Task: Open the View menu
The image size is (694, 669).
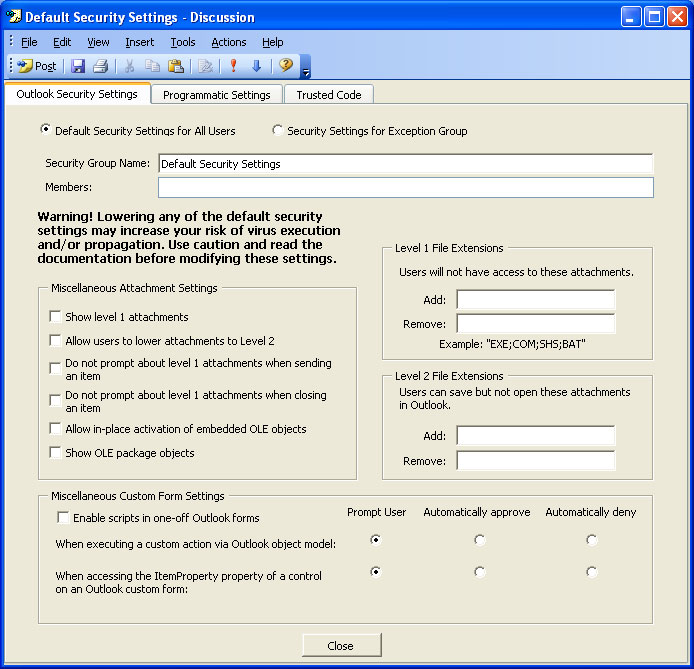Action: point(98,42)
